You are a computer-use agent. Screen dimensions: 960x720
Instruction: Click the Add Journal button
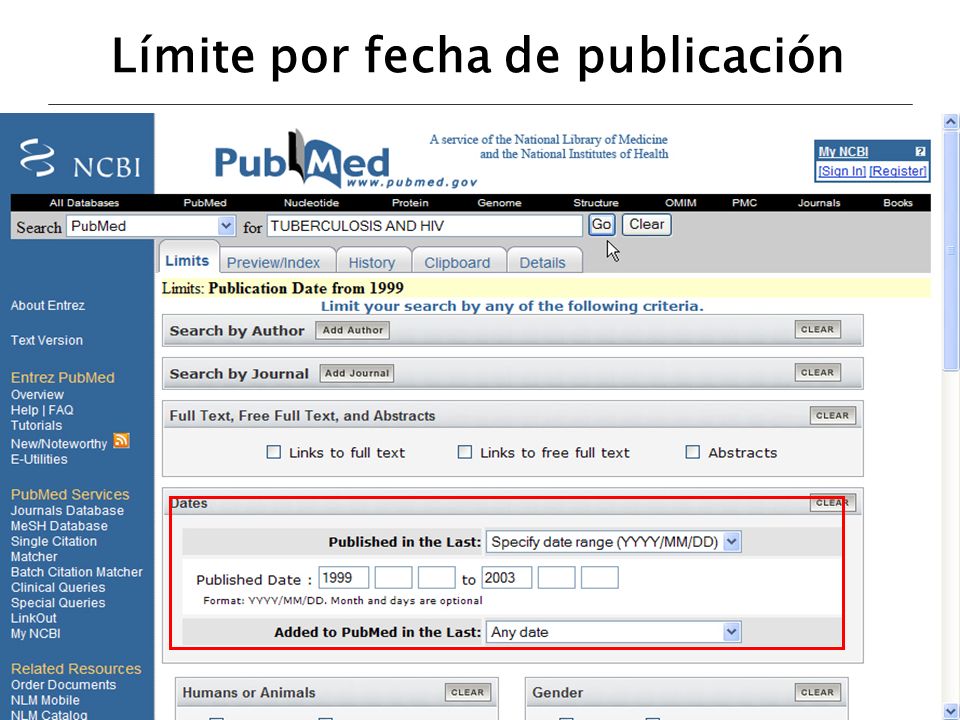[x=357, y=373]
